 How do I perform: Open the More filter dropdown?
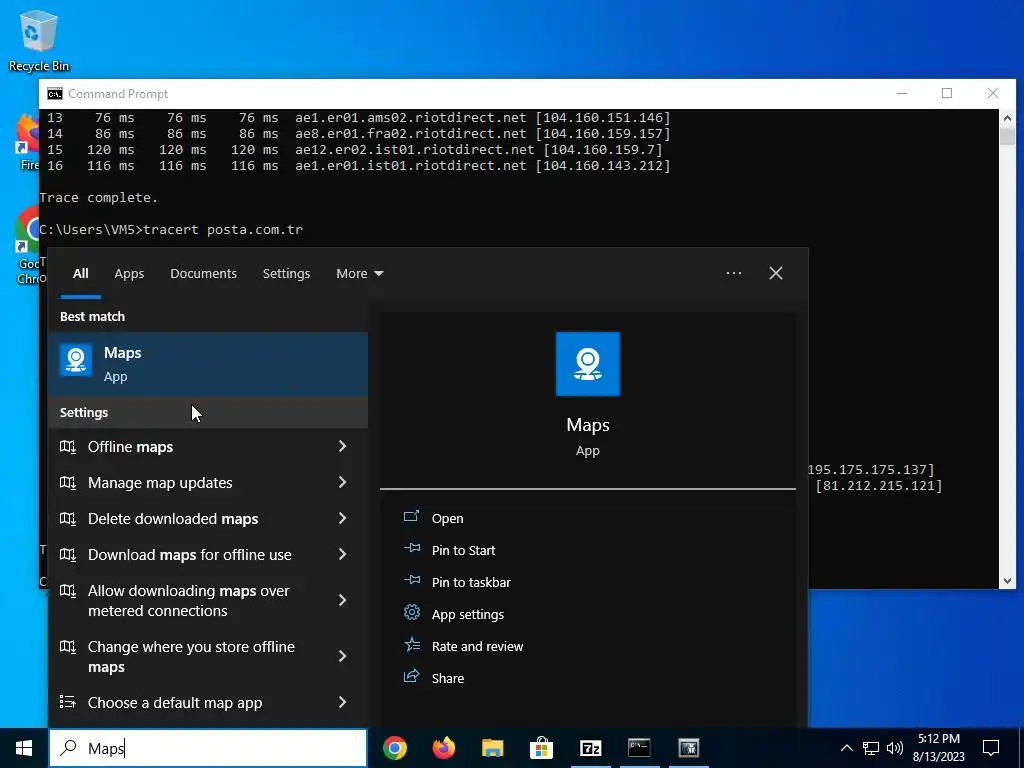click(x=359, y=274)
